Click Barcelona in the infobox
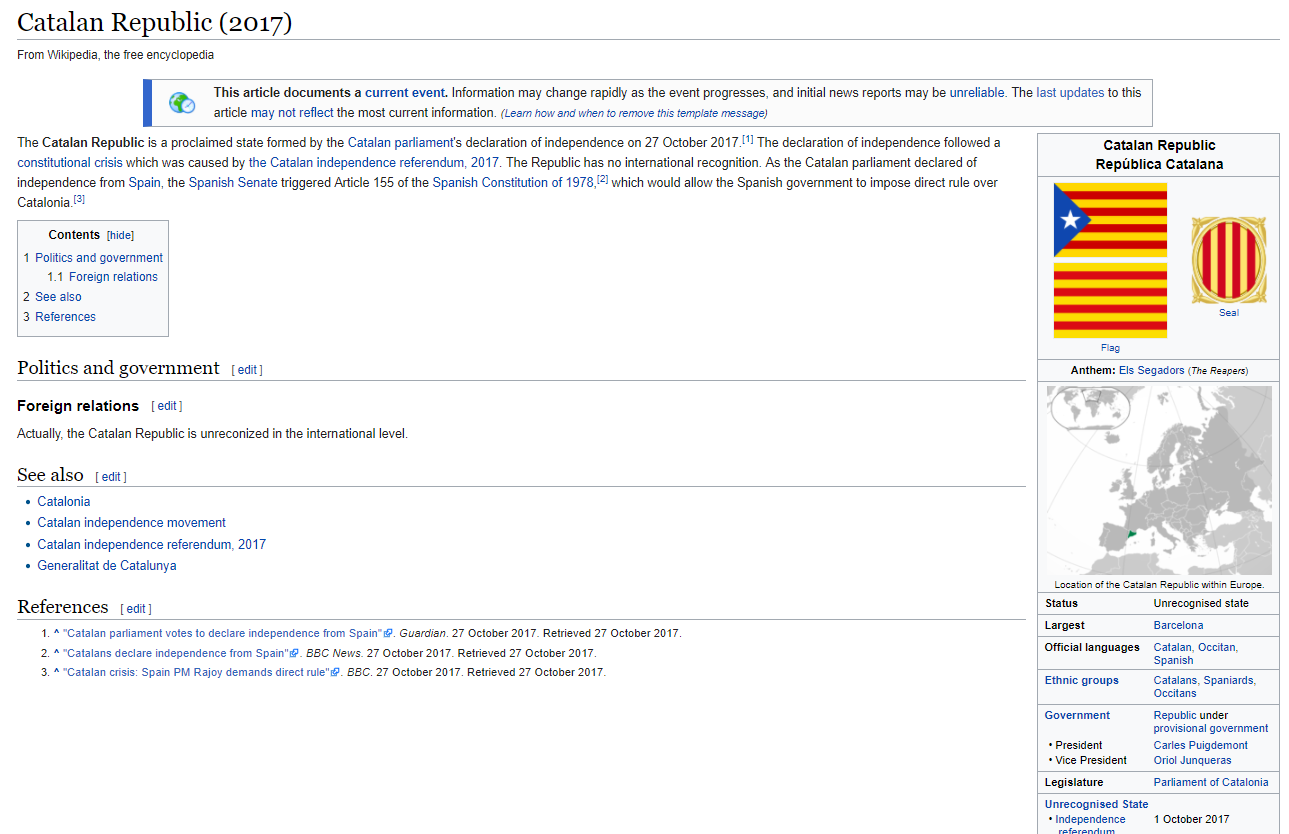The width and height of the screenshot is (1289, 834). point(1178,626)
